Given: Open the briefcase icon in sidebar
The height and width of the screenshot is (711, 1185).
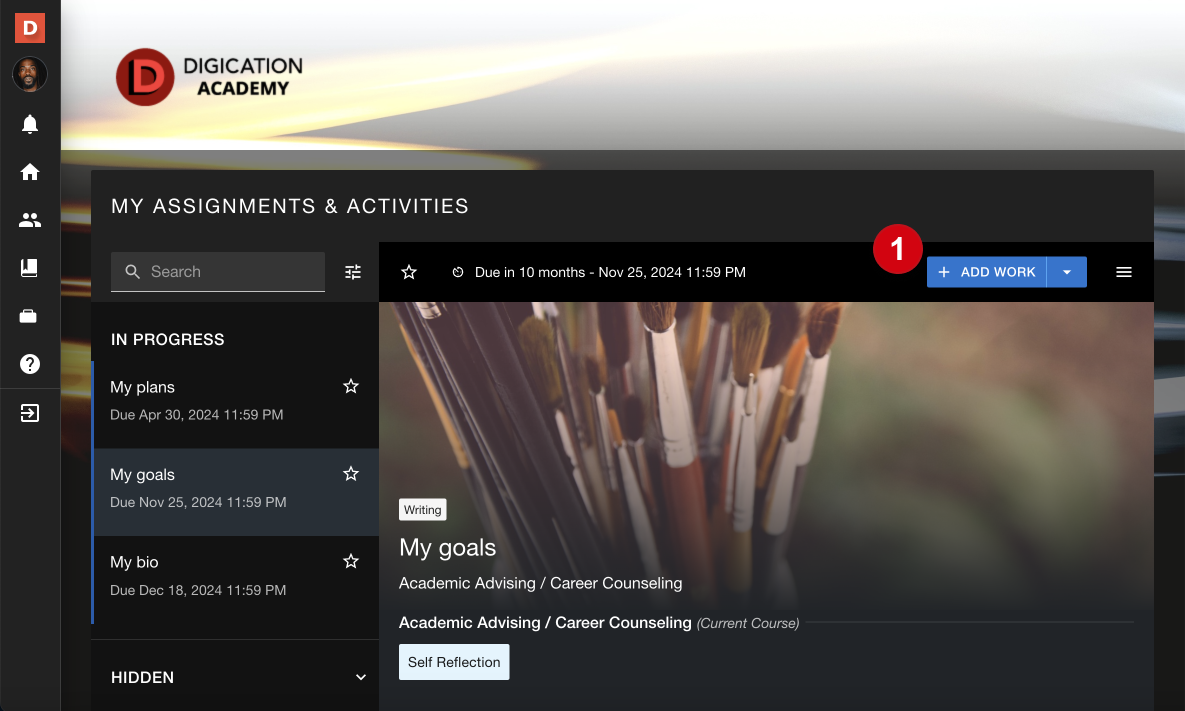Looking at the screenshot, I should click(30, 316).
